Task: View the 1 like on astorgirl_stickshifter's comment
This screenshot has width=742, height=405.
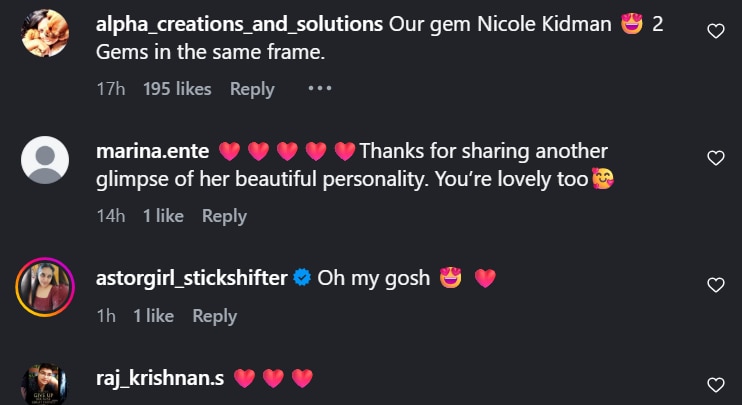Action: pyautogui.click(x=153, y=316)
